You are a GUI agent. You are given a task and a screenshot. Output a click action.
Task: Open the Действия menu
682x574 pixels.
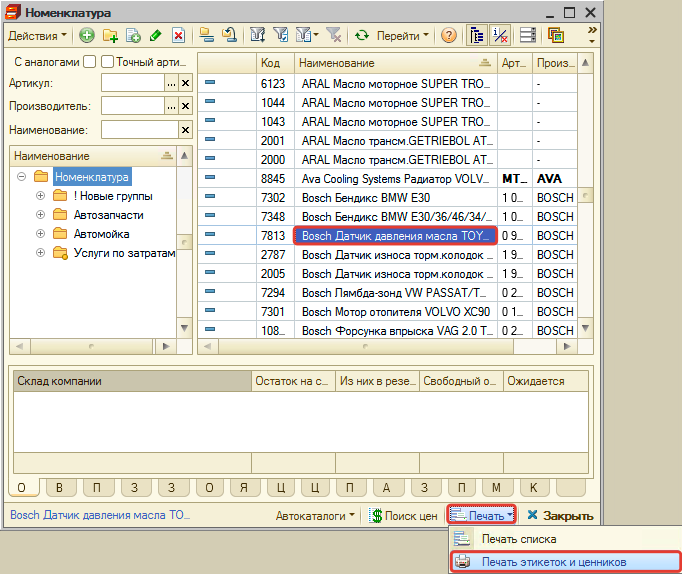tap(37, 36)
